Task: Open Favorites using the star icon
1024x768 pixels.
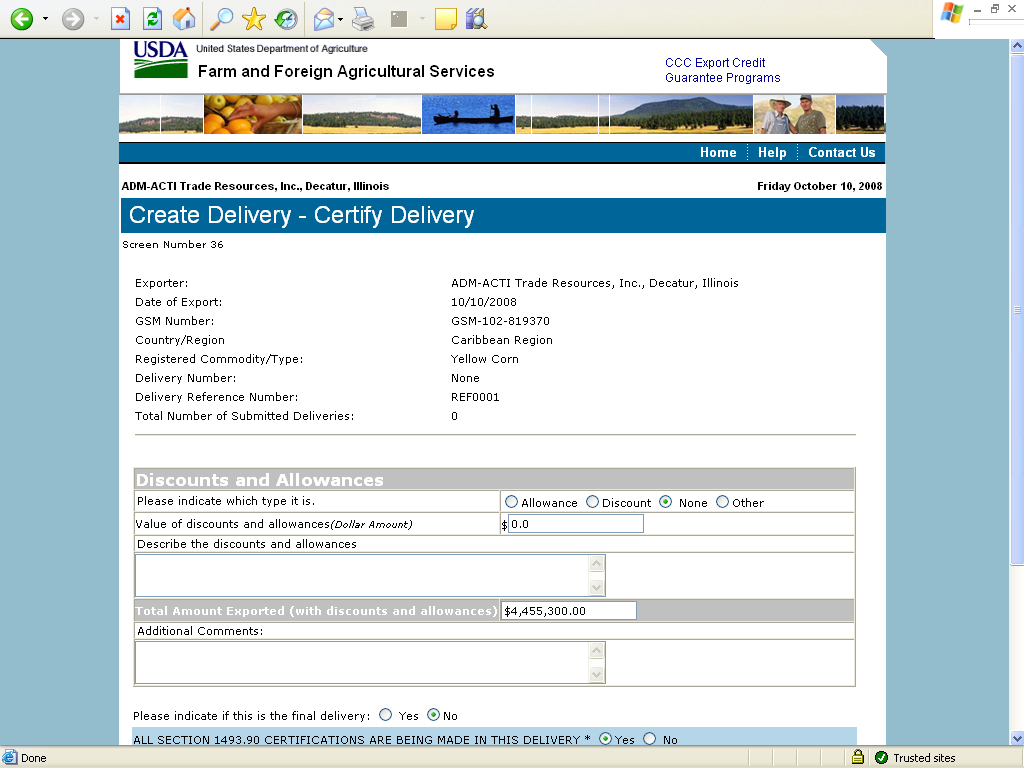Action: 254,19
